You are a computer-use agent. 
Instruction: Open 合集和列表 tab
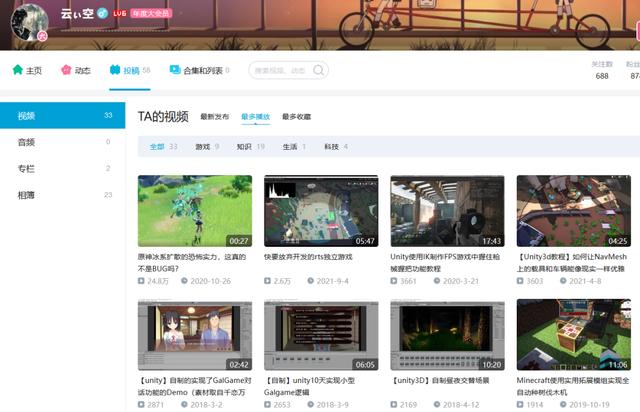(x=199, y=71)
